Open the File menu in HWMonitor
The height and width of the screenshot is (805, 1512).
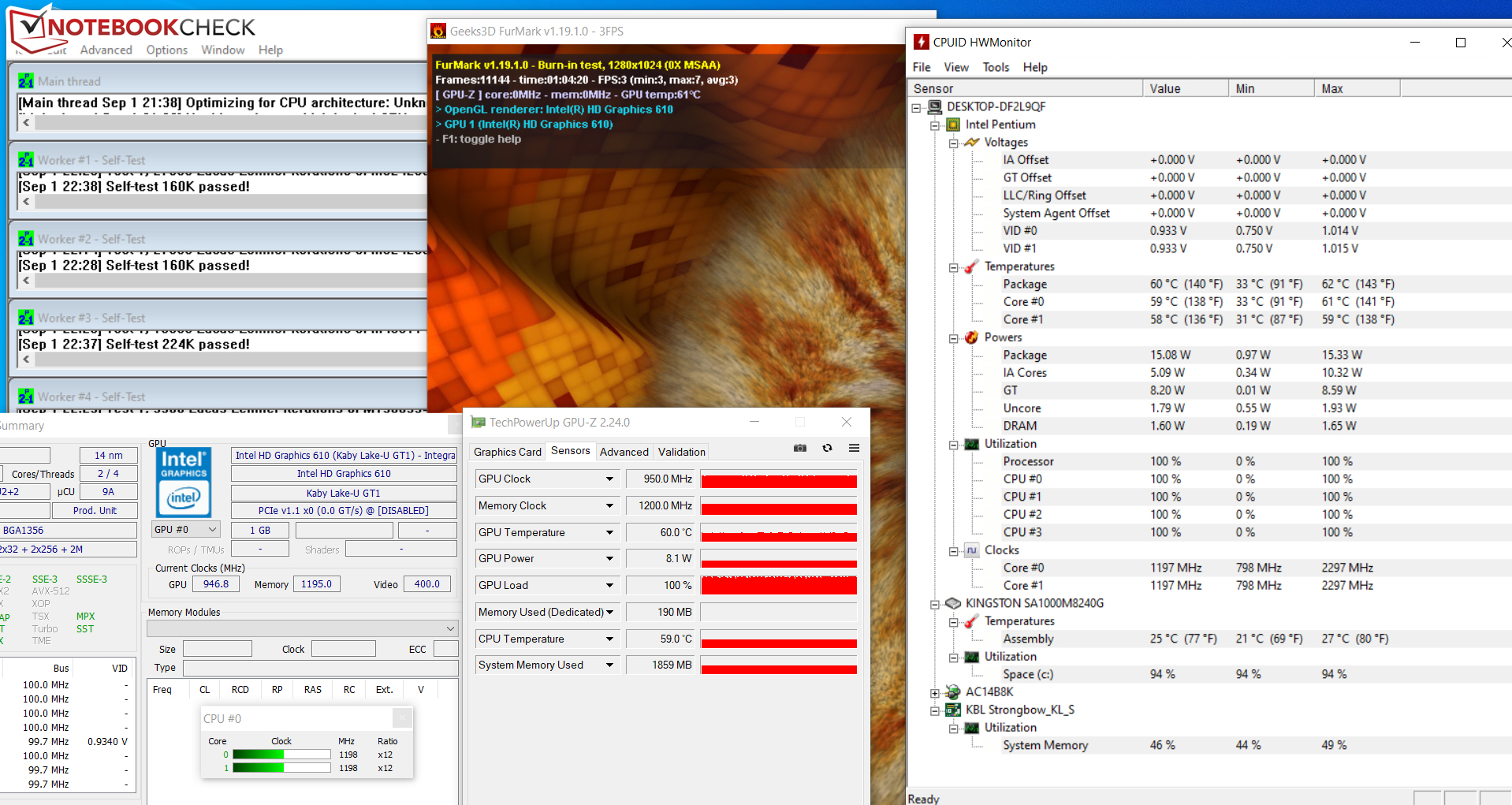(x=922, y=67)
